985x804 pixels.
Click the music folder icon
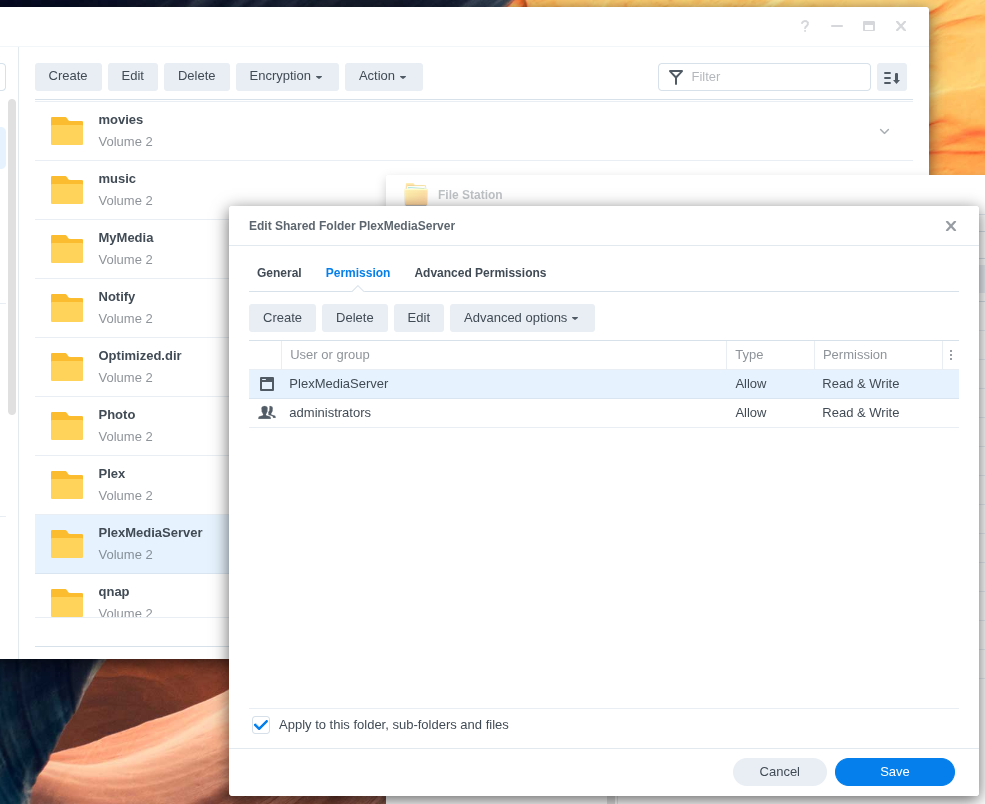click(67, 190)
